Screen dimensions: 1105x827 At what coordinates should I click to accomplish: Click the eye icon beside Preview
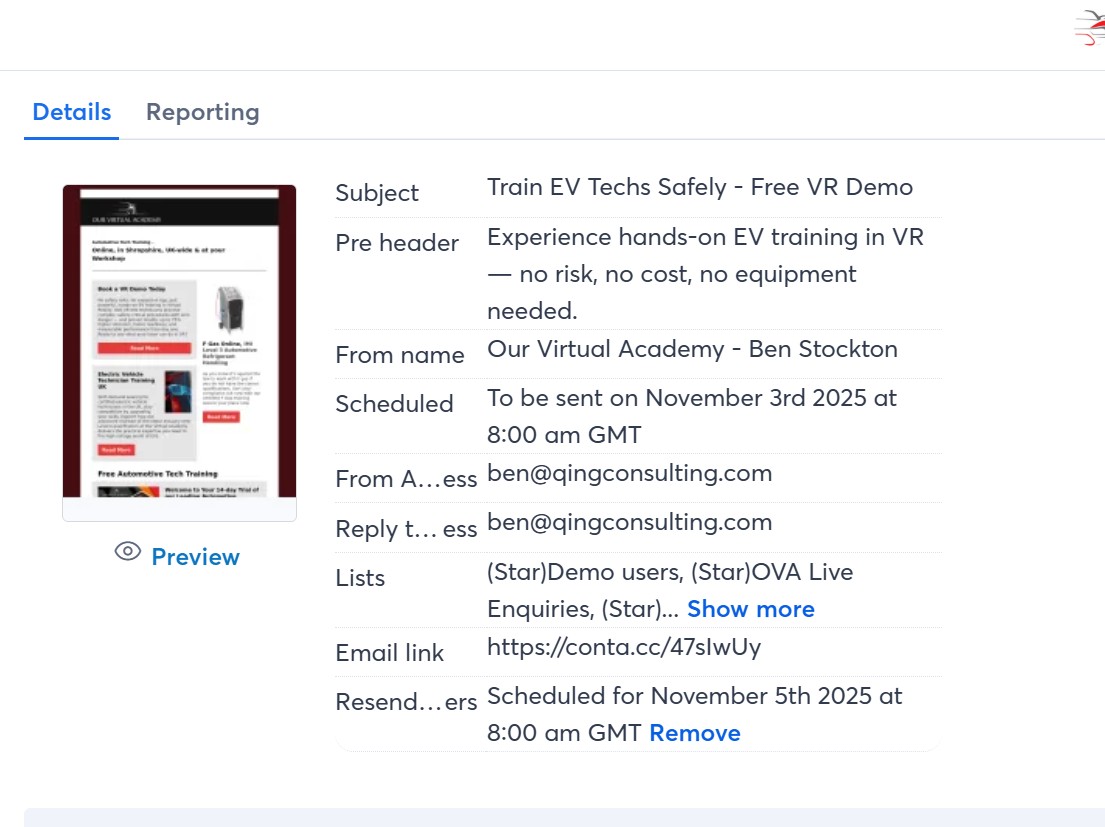pos(127,551)
